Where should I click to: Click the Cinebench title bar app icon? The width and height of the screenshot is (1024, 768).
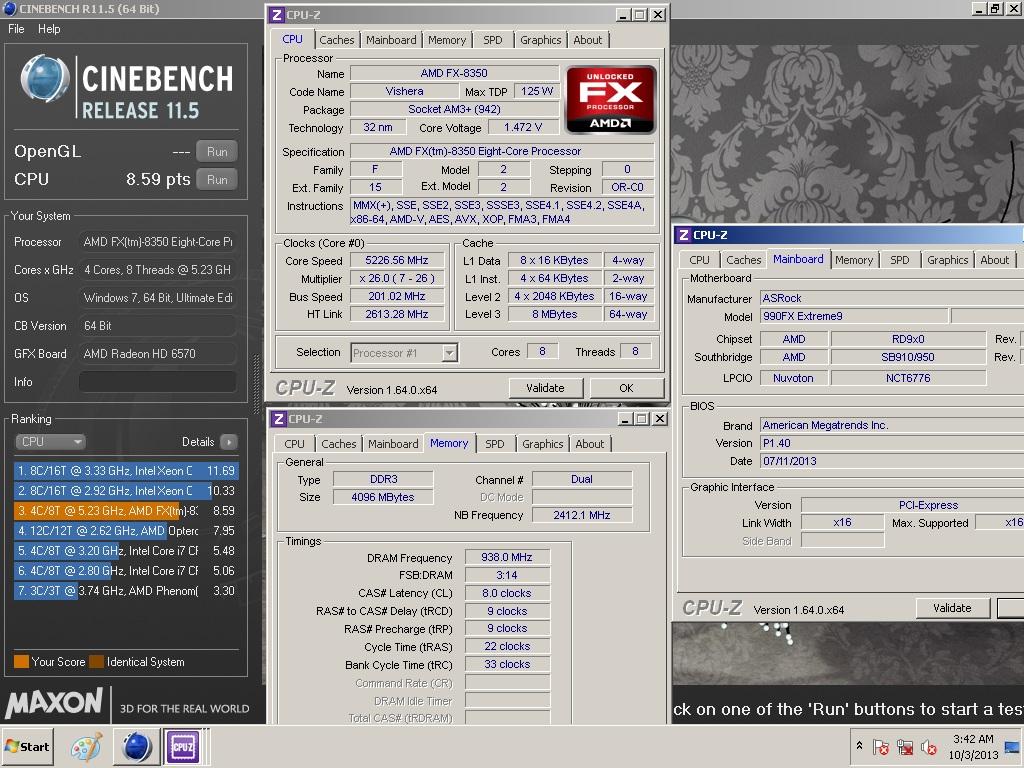(x=10, y=8)
